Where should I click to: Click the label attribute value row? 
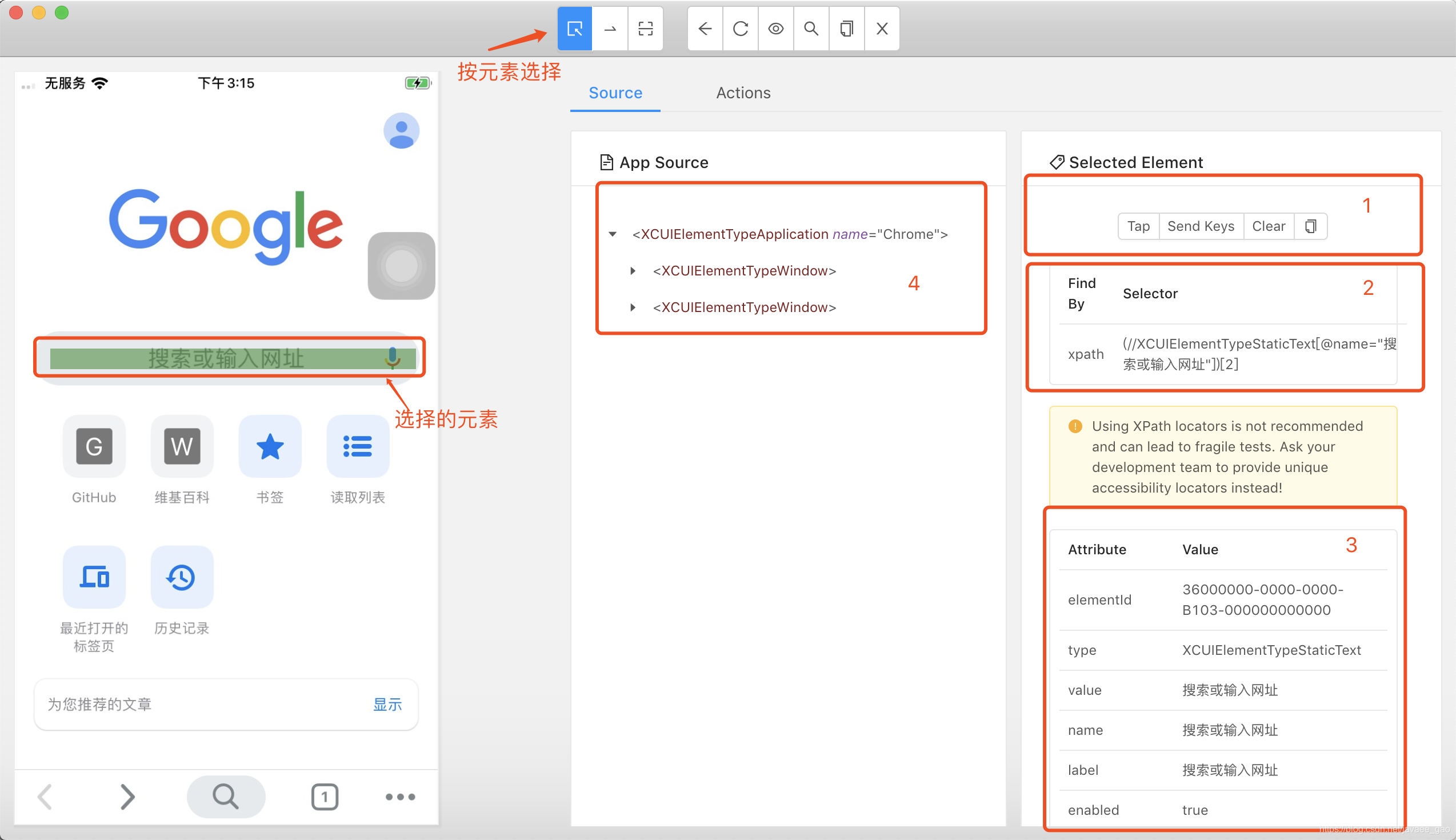[1223, 770]
